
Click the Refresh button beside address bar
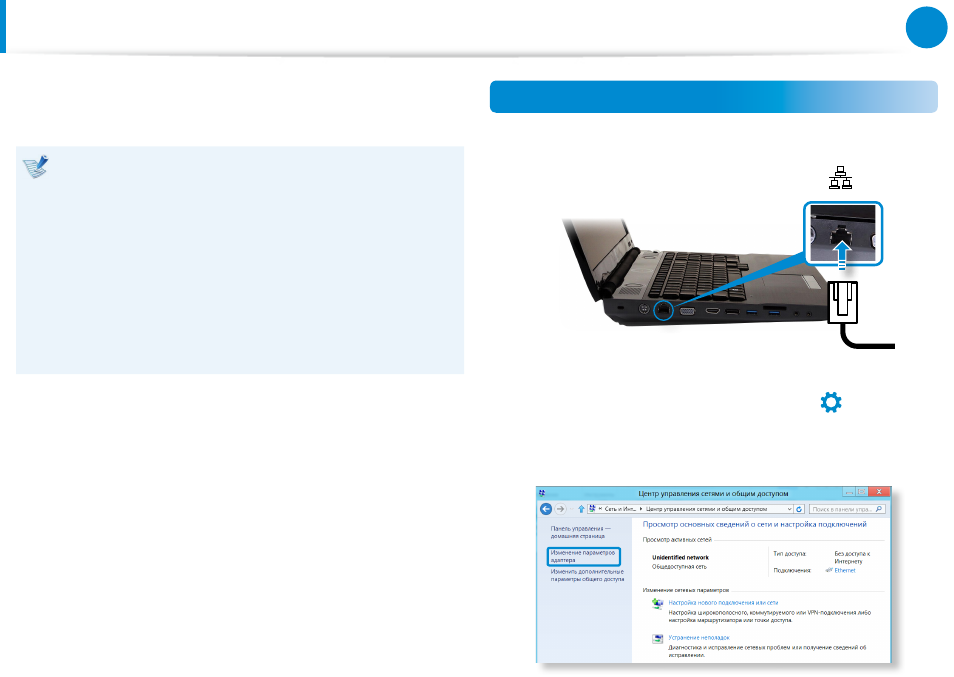[x=799, y=509]
